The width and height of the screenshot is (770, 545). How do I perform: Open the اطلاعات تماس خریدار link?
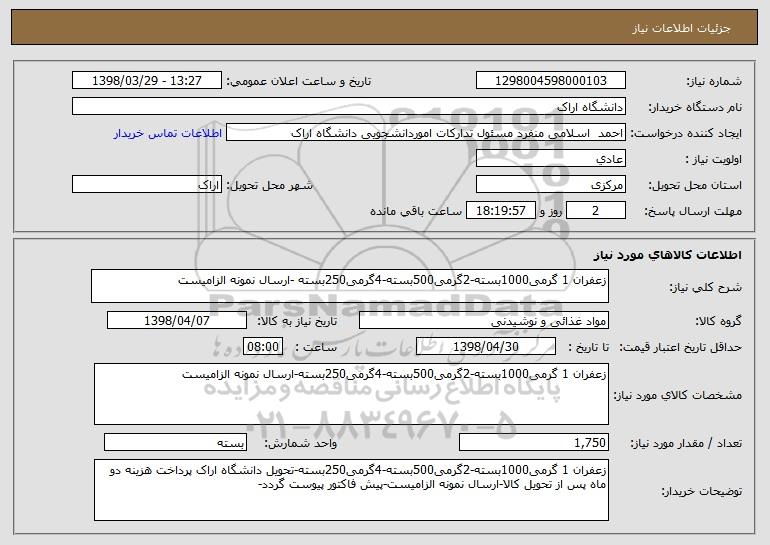click(168, 133)
